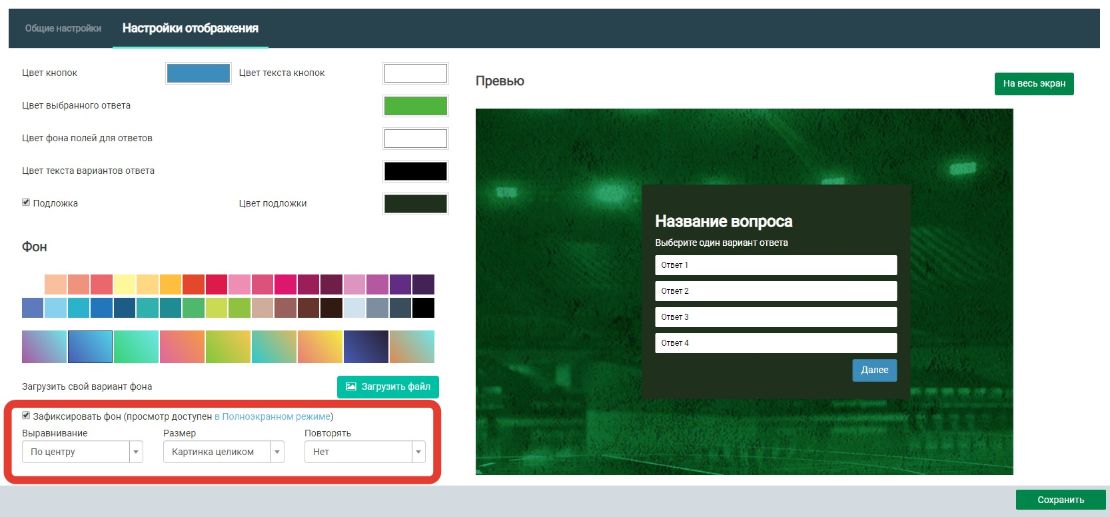Click the Загрузить файл upload button
Image resolution: width=1110 pixels, height=517 pixels.
click(388, 387)
